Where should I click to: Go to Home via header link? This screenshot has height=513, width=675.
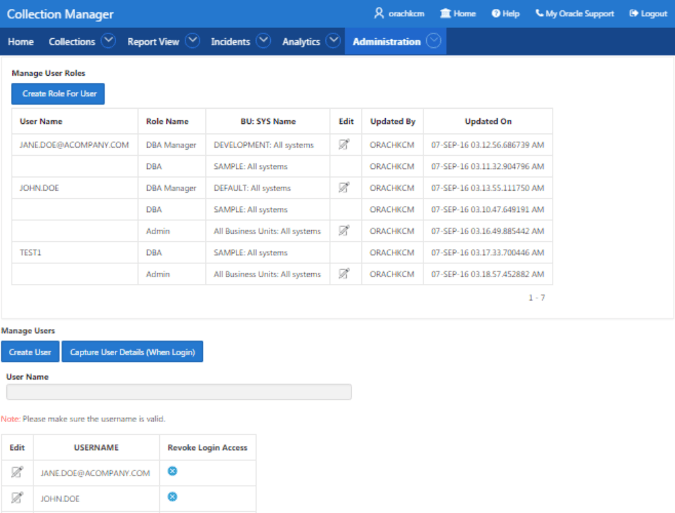pos(458,13)
